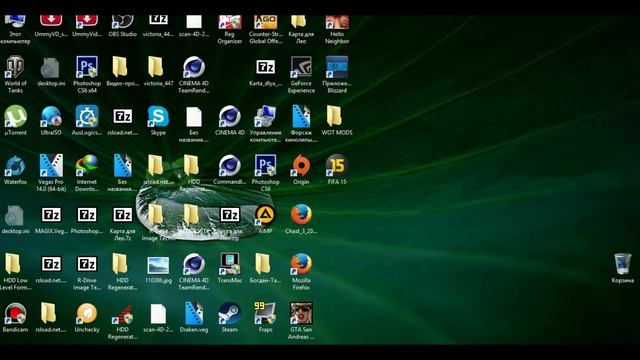Launch Steam from the desktop

(230, 314)
